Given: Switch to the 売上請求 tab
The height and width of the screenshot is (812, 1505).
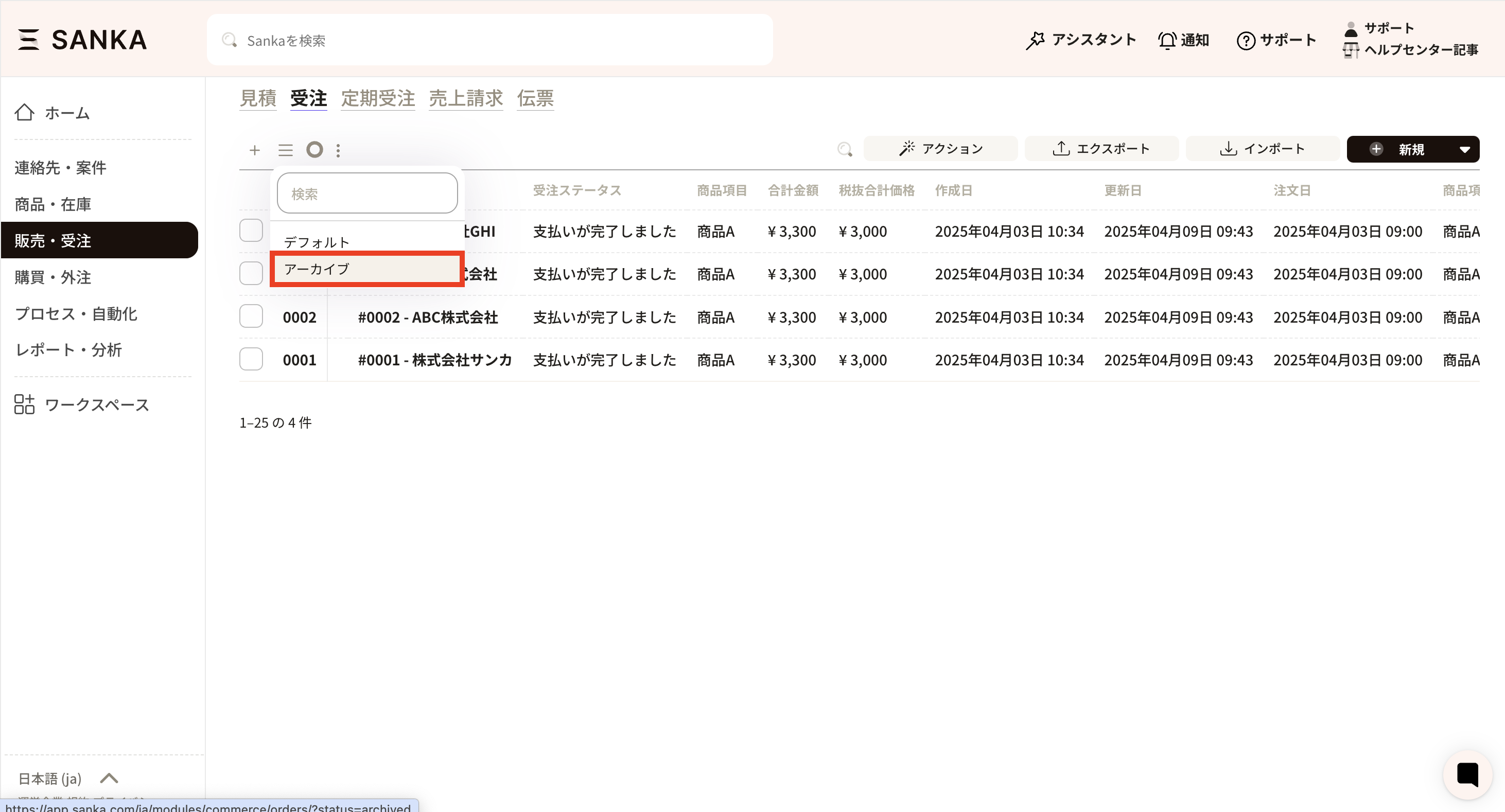Looking at the screenshot, I should [x=466, y=98].
